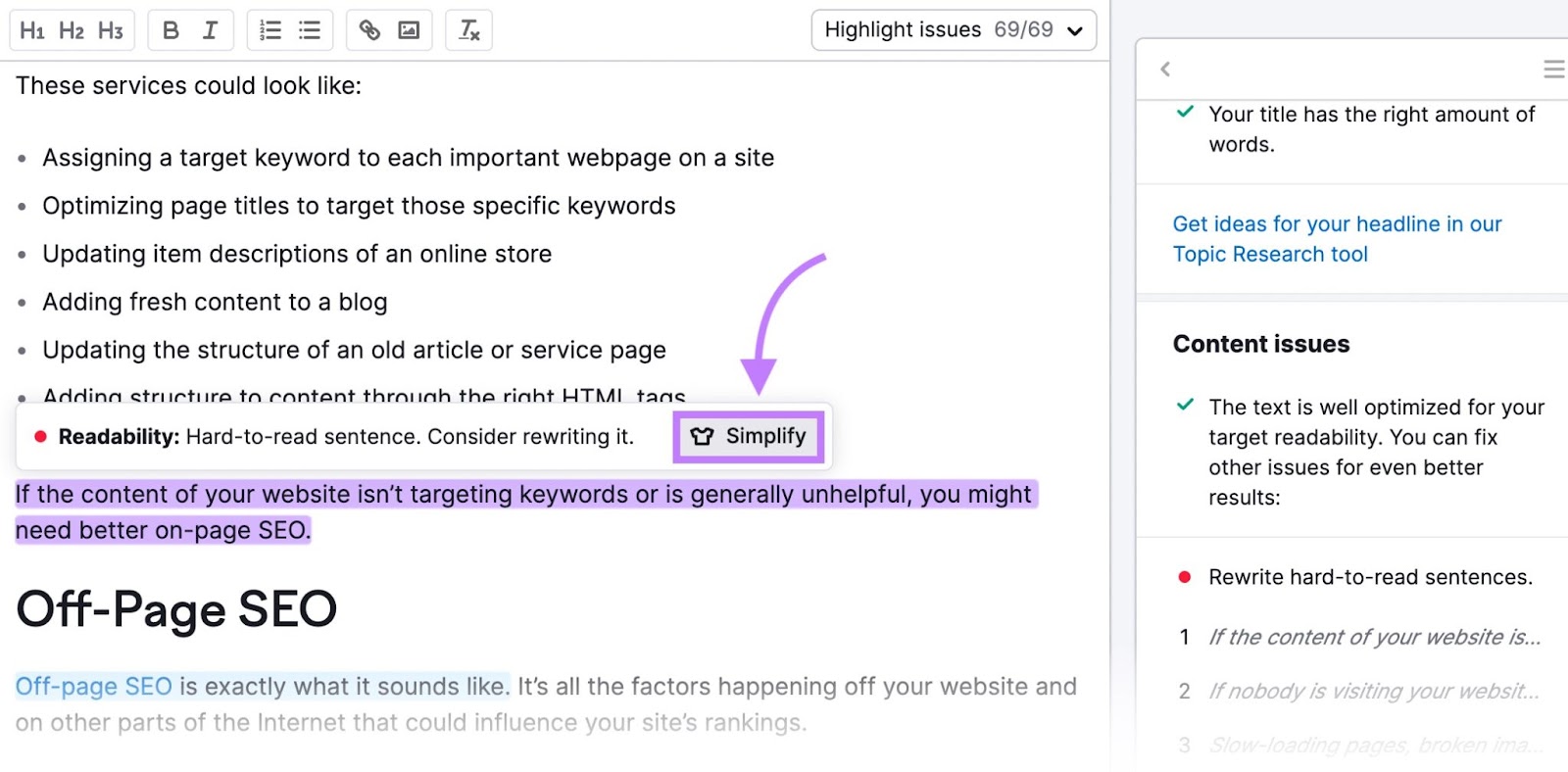This screenshot has height=772, width=1568.
Task: Toggle bold formatting
Action: (171, 30)
